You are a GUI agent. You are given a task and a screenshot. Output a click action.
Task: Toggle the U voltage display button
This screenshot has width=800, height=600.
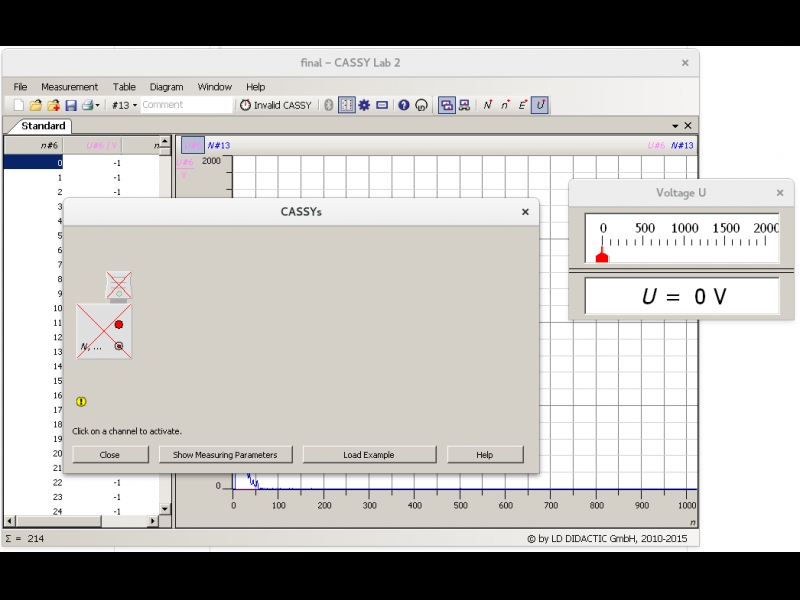(x=540, y=105)
